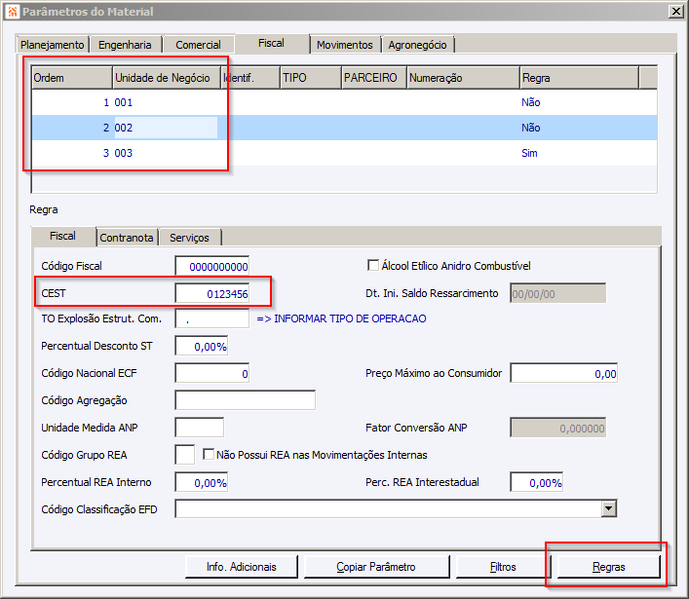Click the Regras button
Viewport: 689px width, 599px height.
609,567
